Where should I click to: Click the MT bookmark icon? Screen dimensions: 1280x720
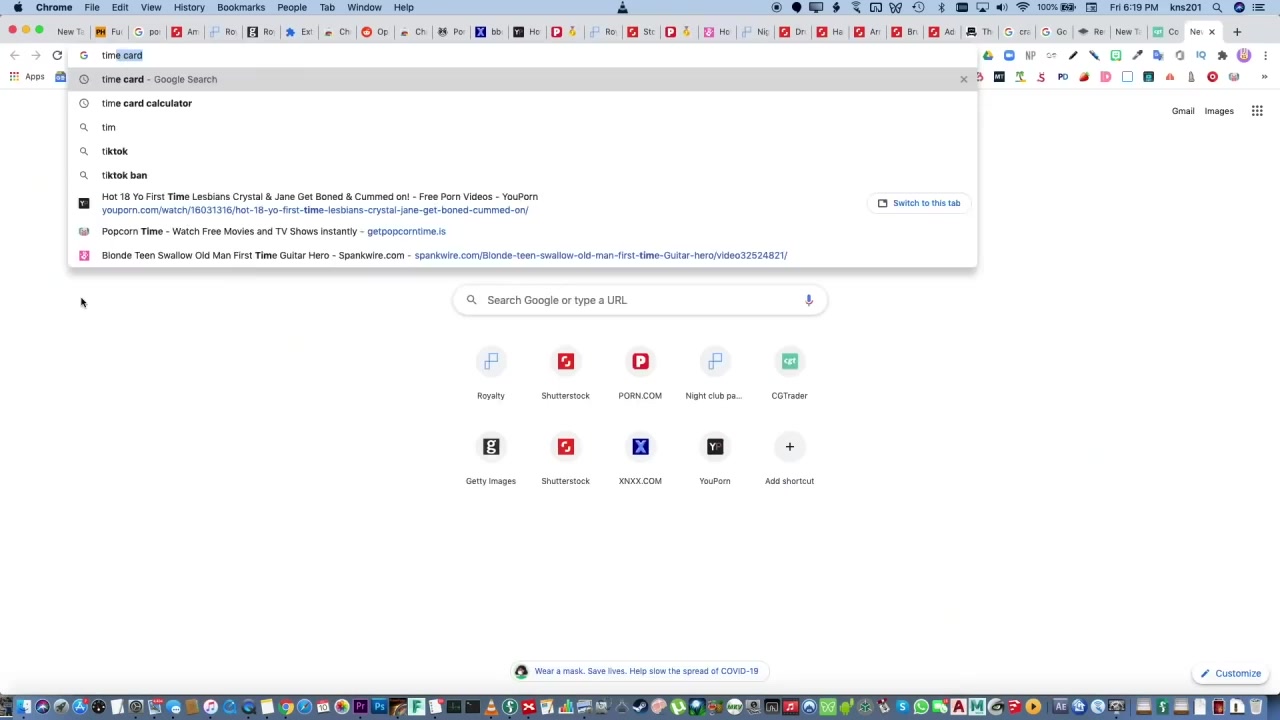[x=999, y=77]
